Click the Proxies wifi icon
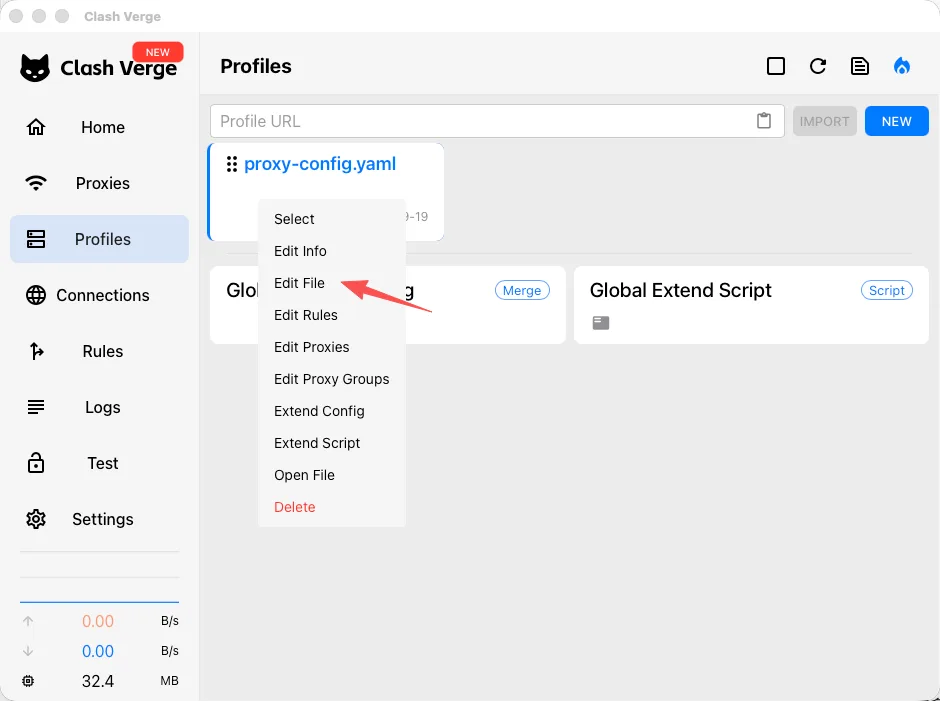Screen dimensions: 940x701 36,183
